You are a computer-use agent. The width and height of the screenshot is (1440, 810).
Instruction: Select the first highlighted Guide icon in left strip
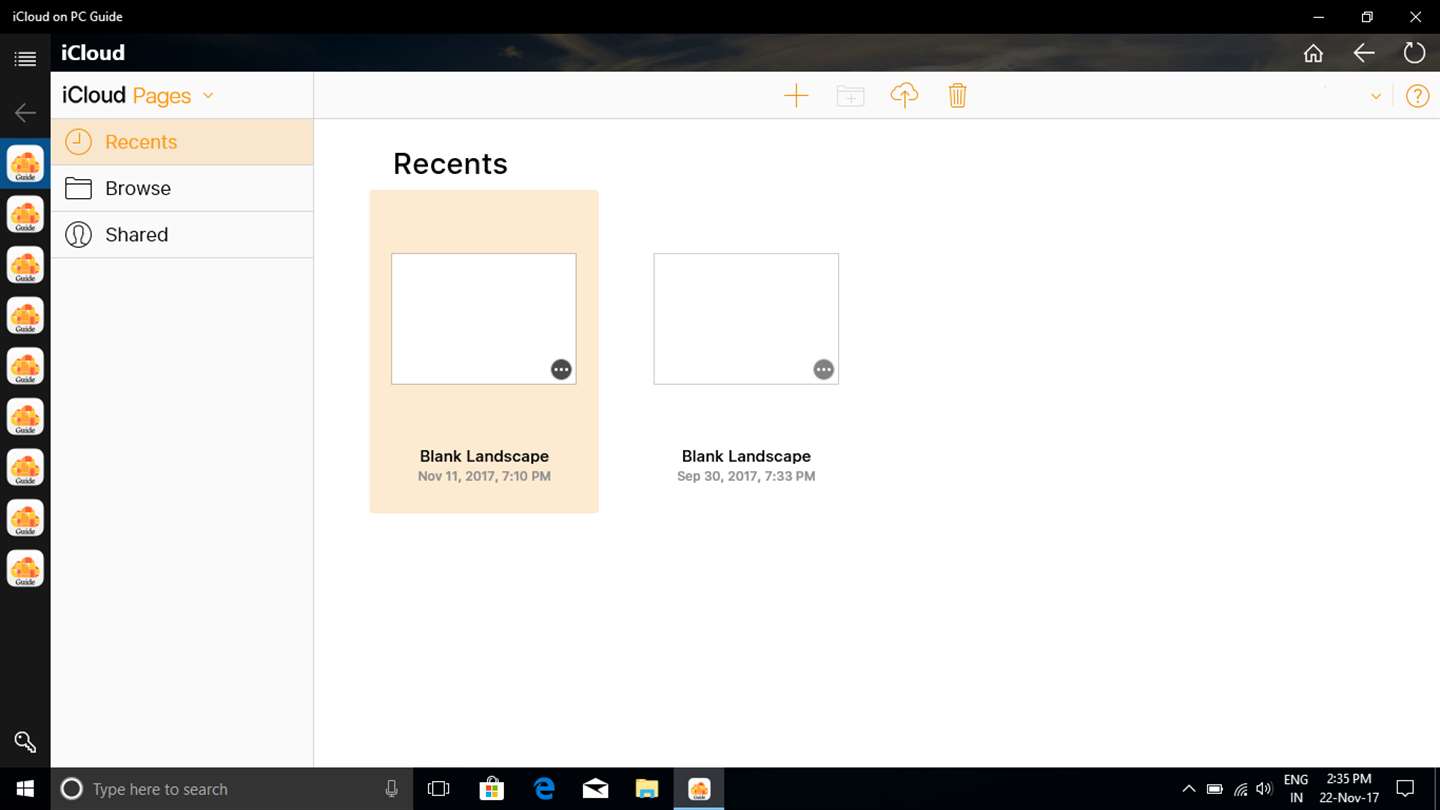point(25,164)
